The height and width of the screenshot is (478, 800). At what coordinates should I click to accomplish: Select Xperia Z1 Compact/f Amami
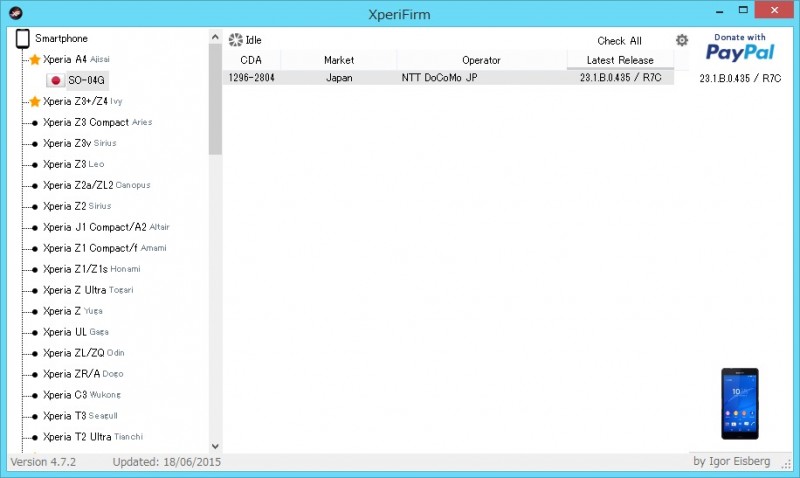coord(105,247)
